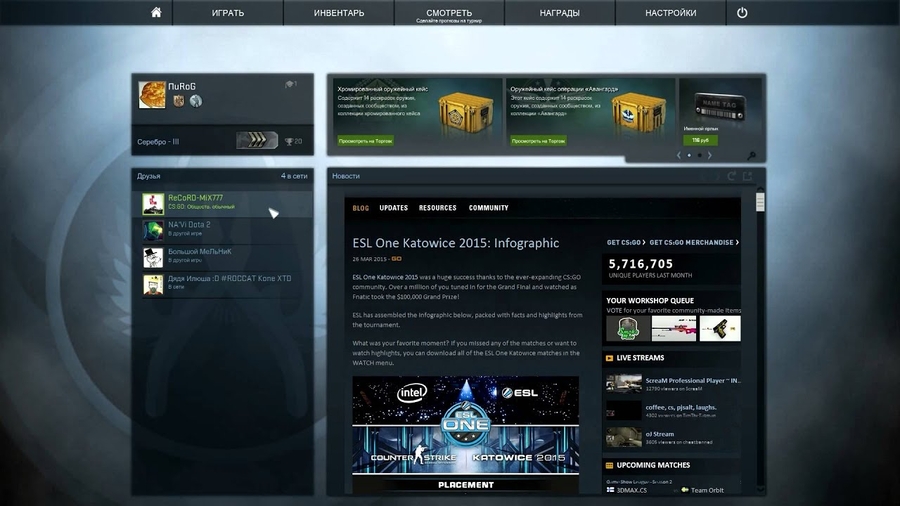Viewport: 900px width, 506px height.
Task: Click the magnifier icon under store banner
Action: point(751,156)
